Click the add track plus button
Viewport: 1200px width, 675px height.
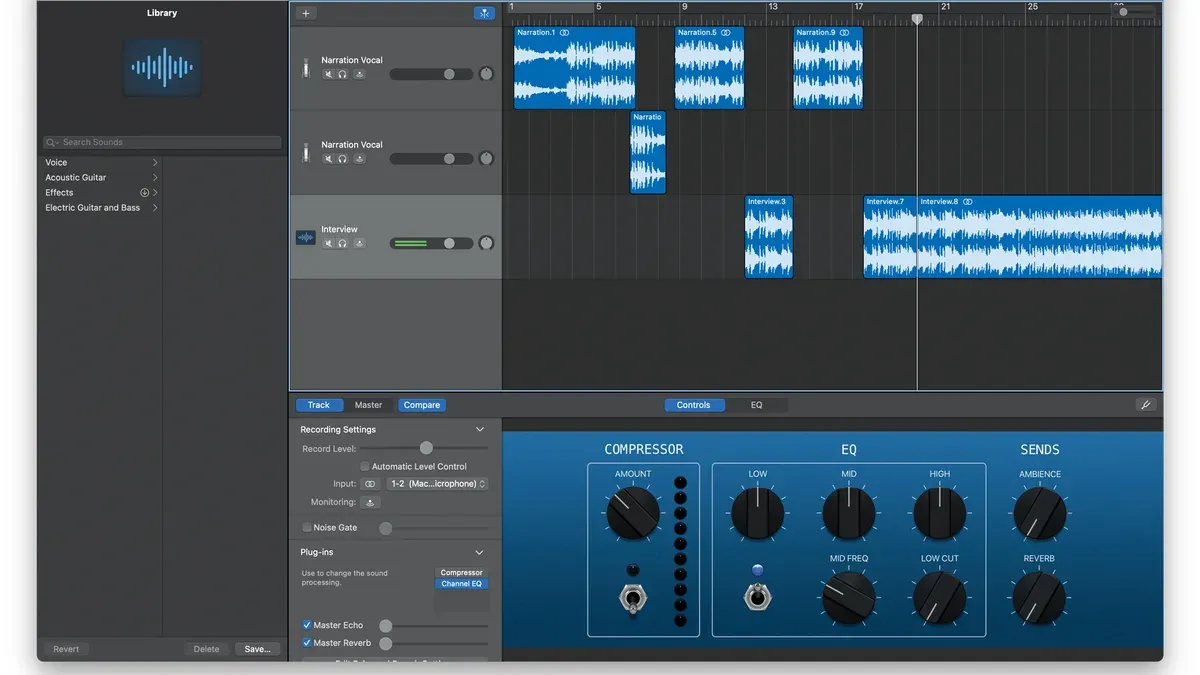[306, 13]
